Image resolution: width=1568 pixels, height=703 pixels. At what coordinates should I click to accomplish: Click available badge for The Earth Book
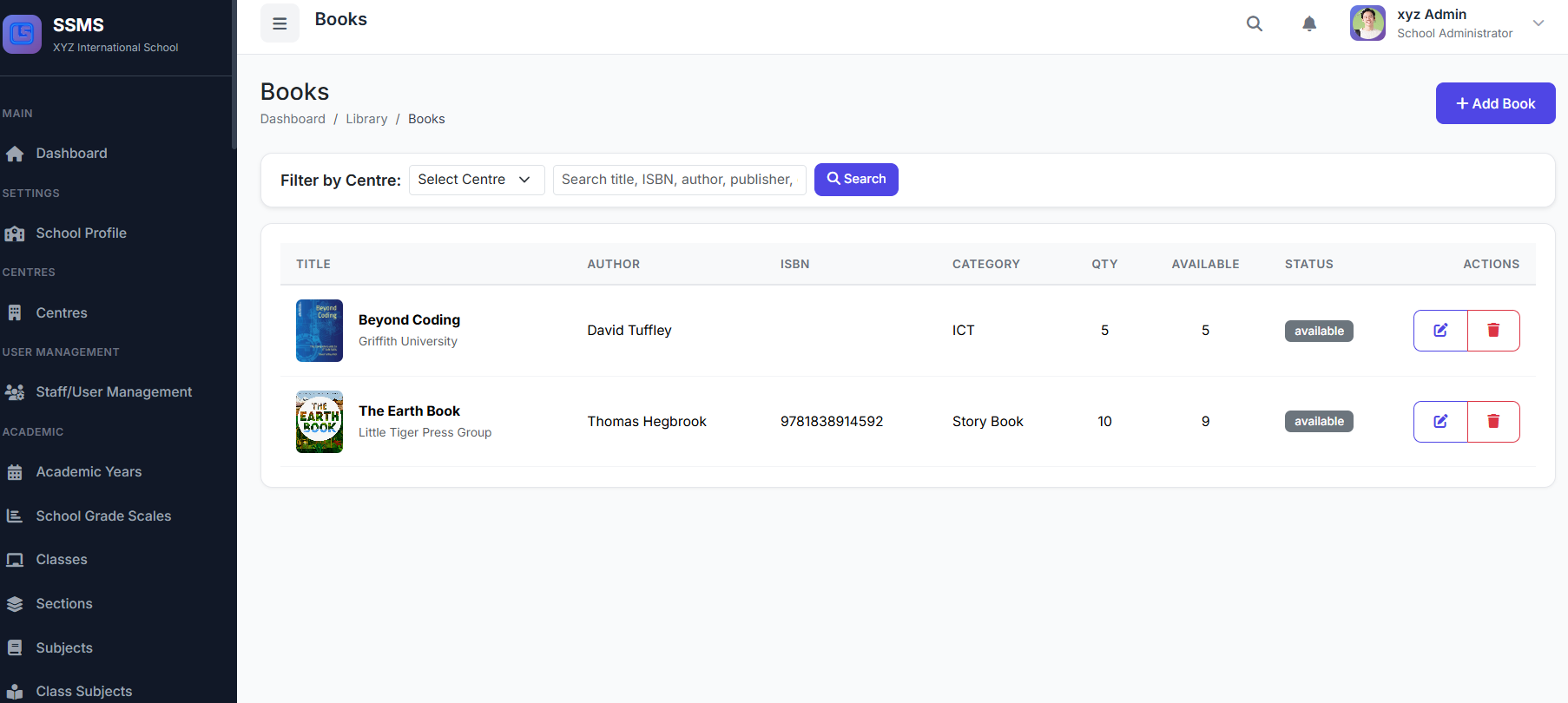(x=1319, y=422)
